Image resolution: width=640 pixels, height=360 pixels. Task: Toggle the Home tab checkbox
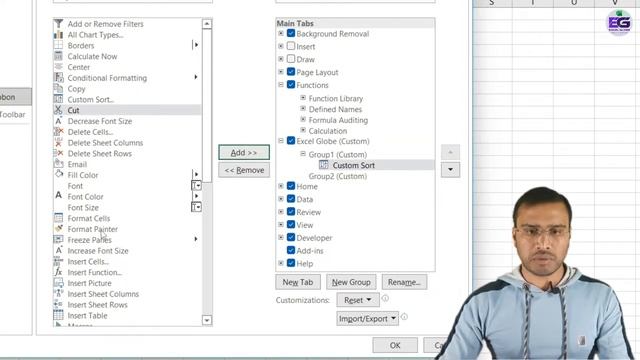[291, 186]
